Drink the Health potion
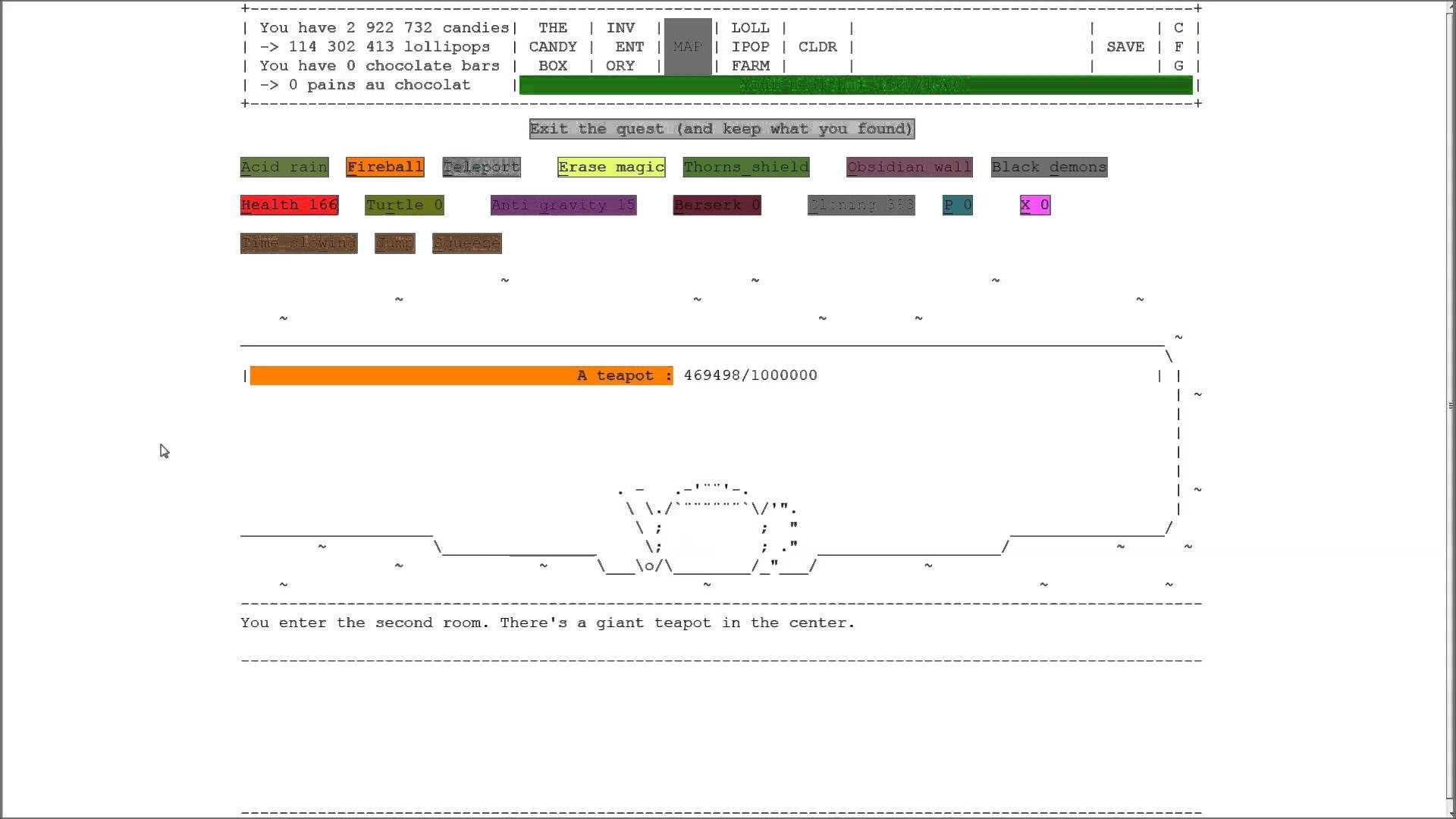This screenshot has height=819, width=1456. (x=290, y=205)
